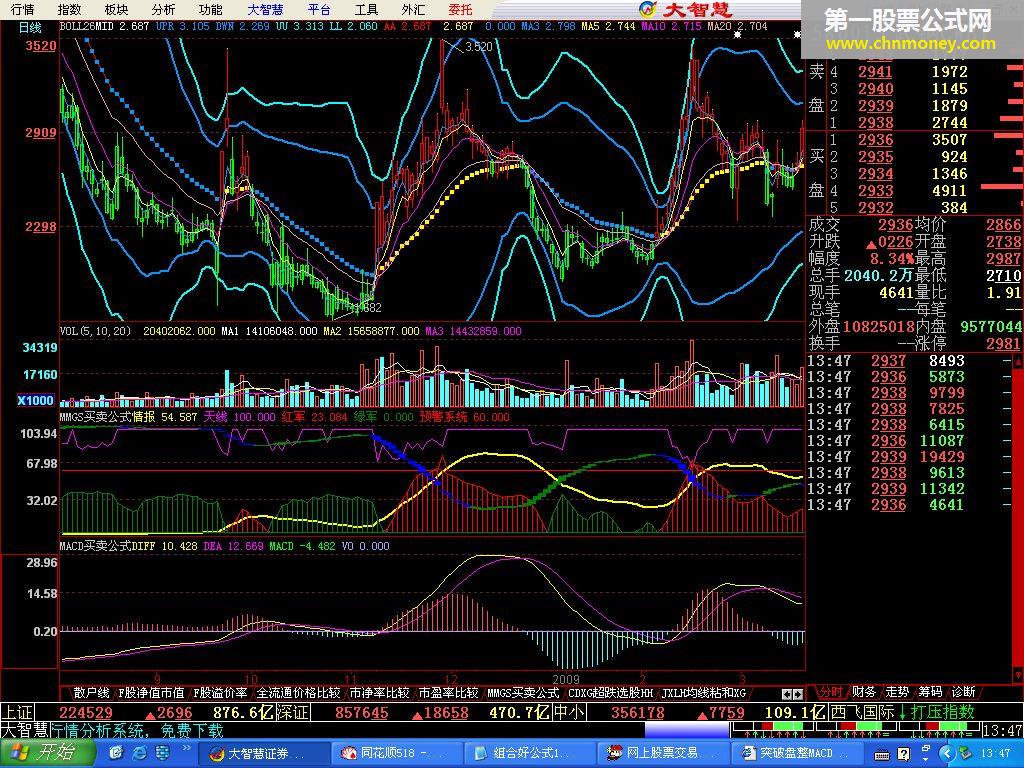Click buy level 5 price 2932
1024x768 pixels.
pos(875,207)
